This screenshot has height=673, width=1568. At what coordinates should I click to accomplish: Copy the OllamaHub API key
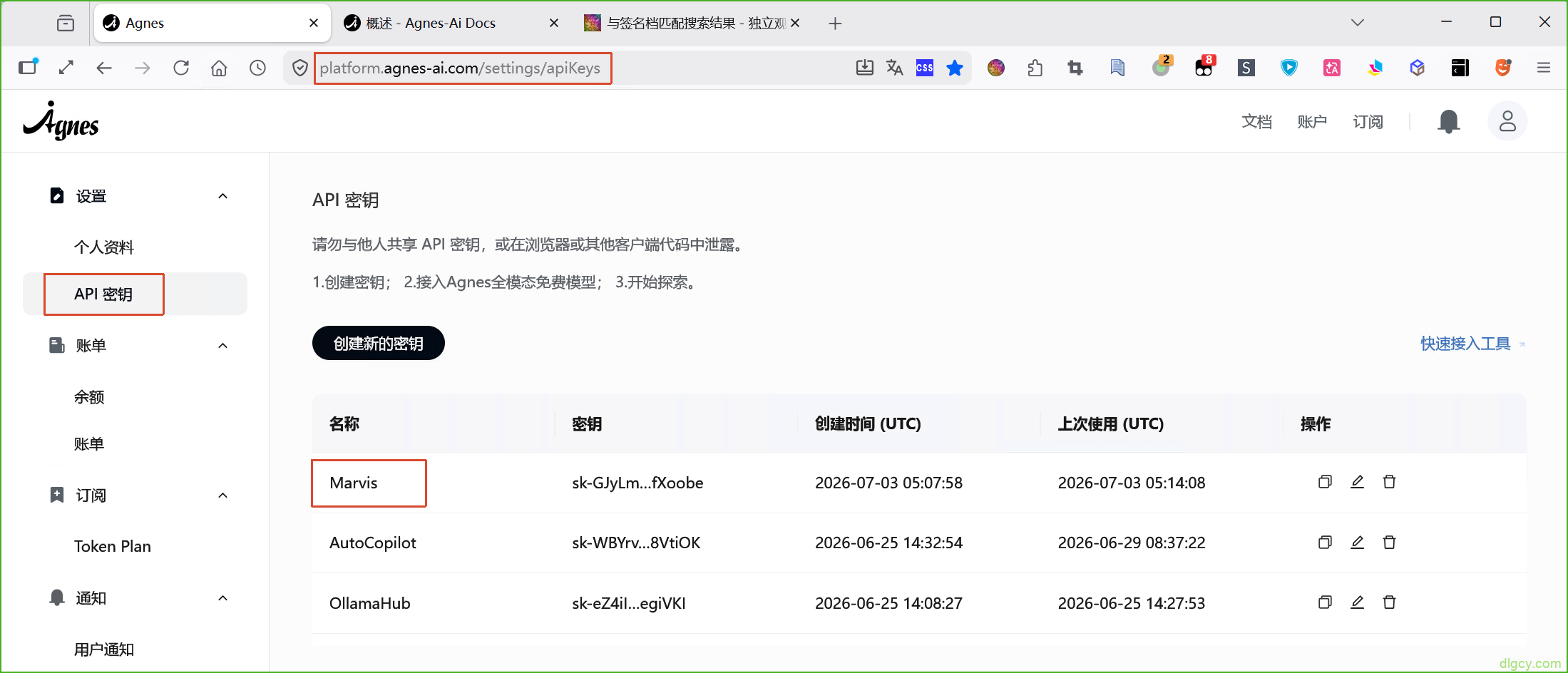1325,602
